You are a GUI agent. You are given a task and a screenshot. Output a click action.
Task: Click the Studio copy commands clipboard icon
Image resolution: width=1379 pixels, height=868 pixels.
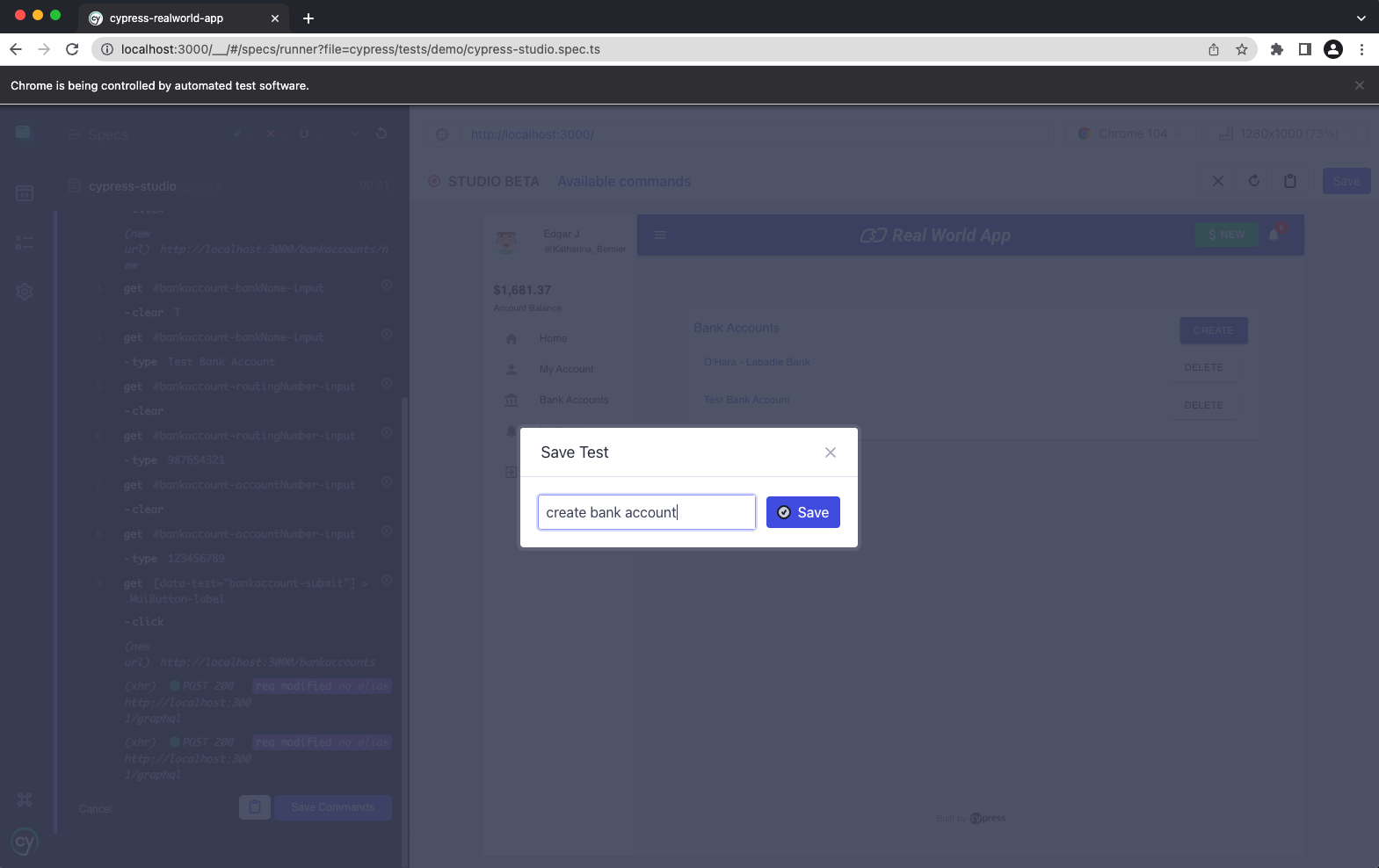(1290, 181)
